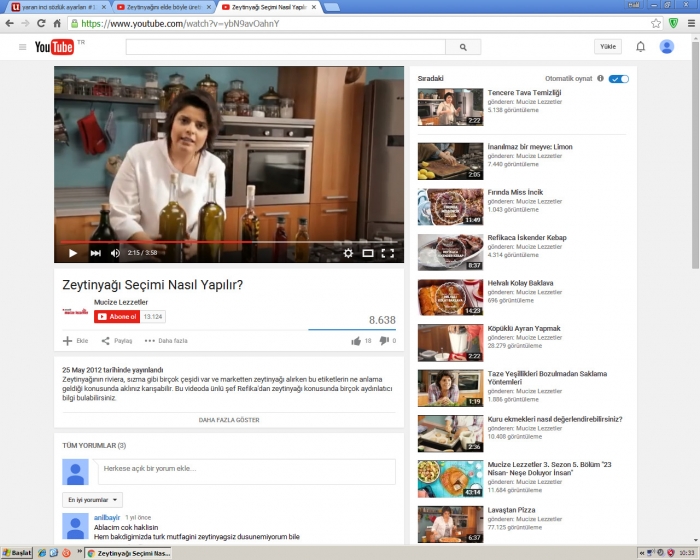
Task: Launch Internet Explorer from quick launch
Action: pyautogui.click(x=42, y=553)
